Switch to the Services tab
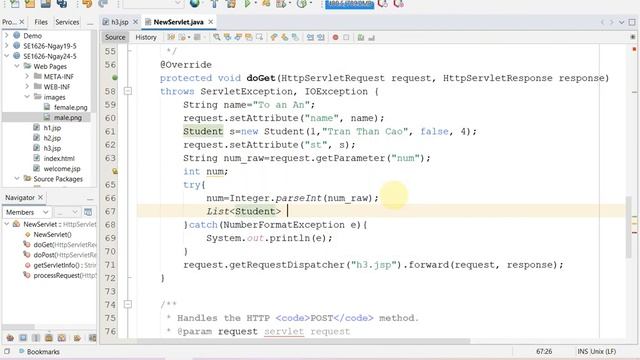The width and height of the screenshot is (640, 360). (x=67, y=22)
